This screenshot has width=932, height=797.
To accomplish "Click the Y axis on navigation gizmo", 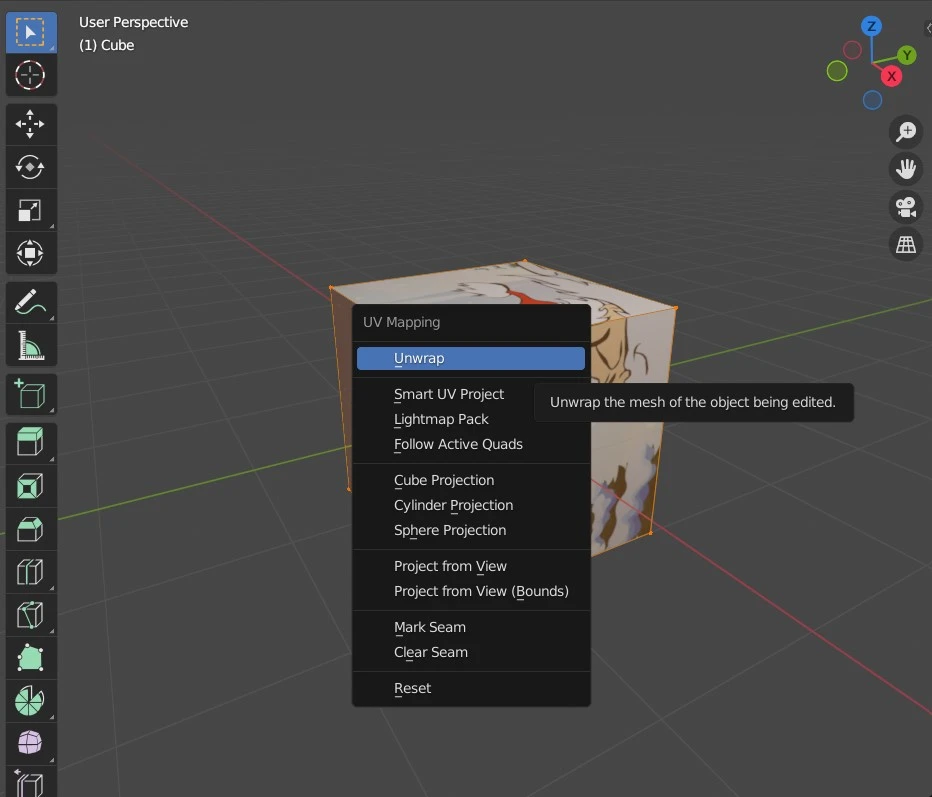I will pos(906,55).
